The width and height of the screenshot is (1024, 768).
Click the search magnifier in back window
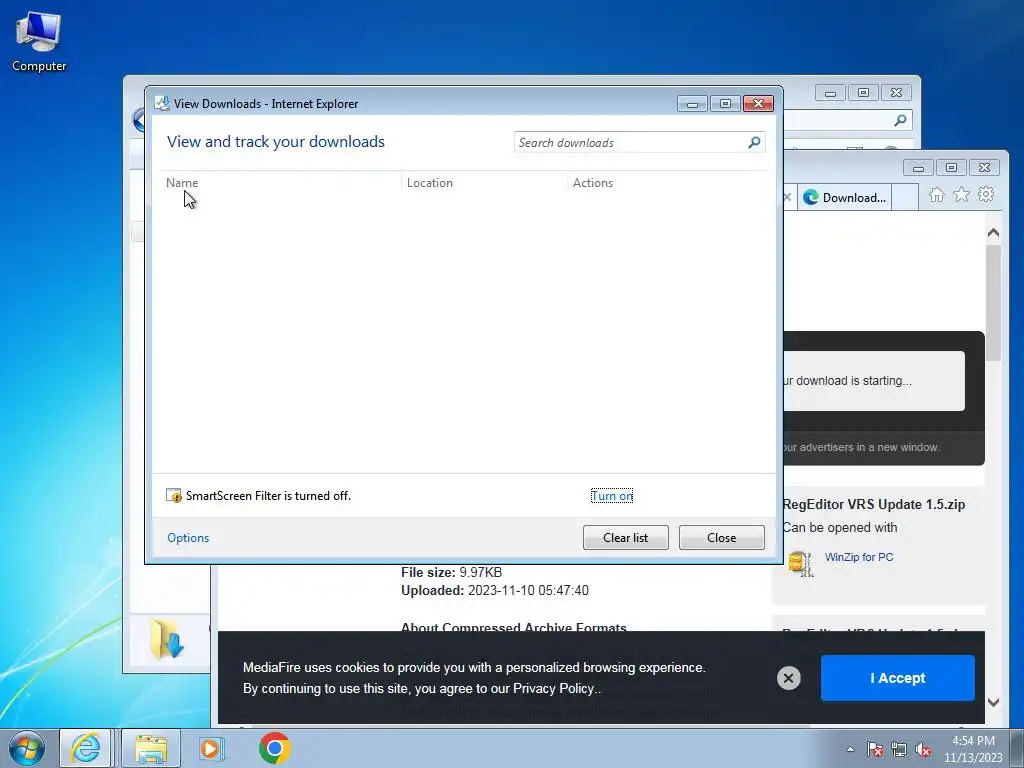pos(901,120)
